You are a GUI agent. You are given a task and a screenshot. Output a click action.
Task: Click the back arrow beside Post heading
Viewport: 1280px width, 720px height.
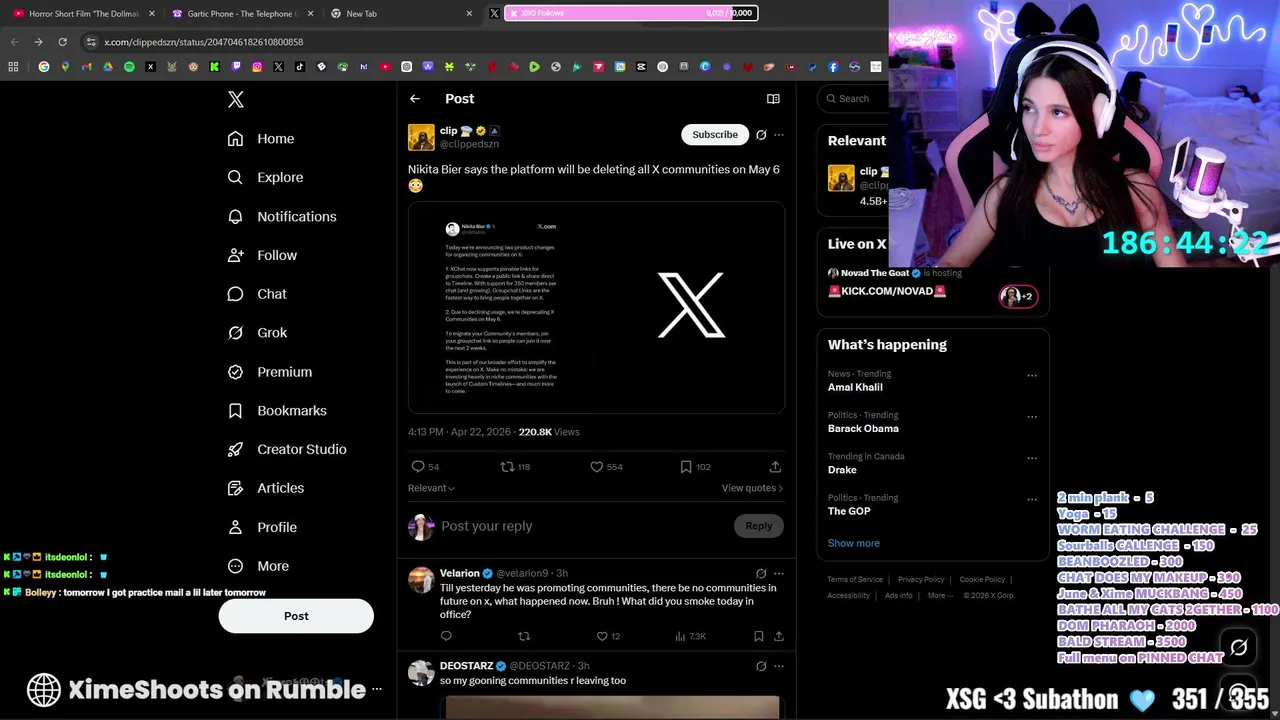415,99
